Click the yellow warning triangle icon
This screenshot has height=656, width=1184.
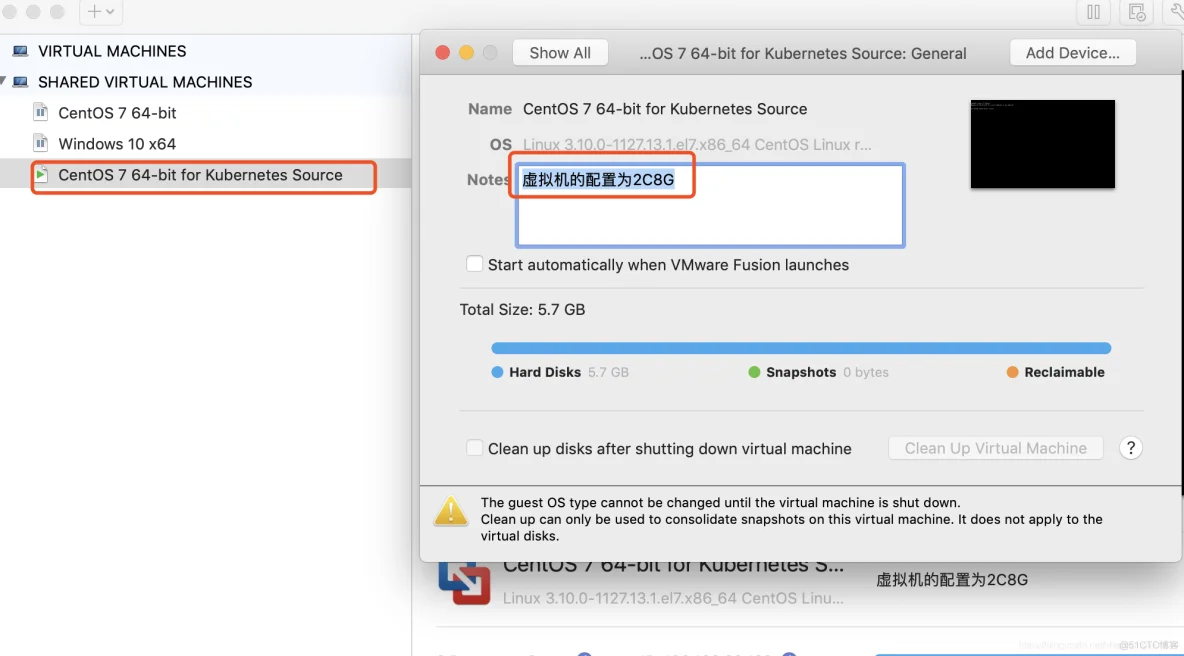(451, 511)
